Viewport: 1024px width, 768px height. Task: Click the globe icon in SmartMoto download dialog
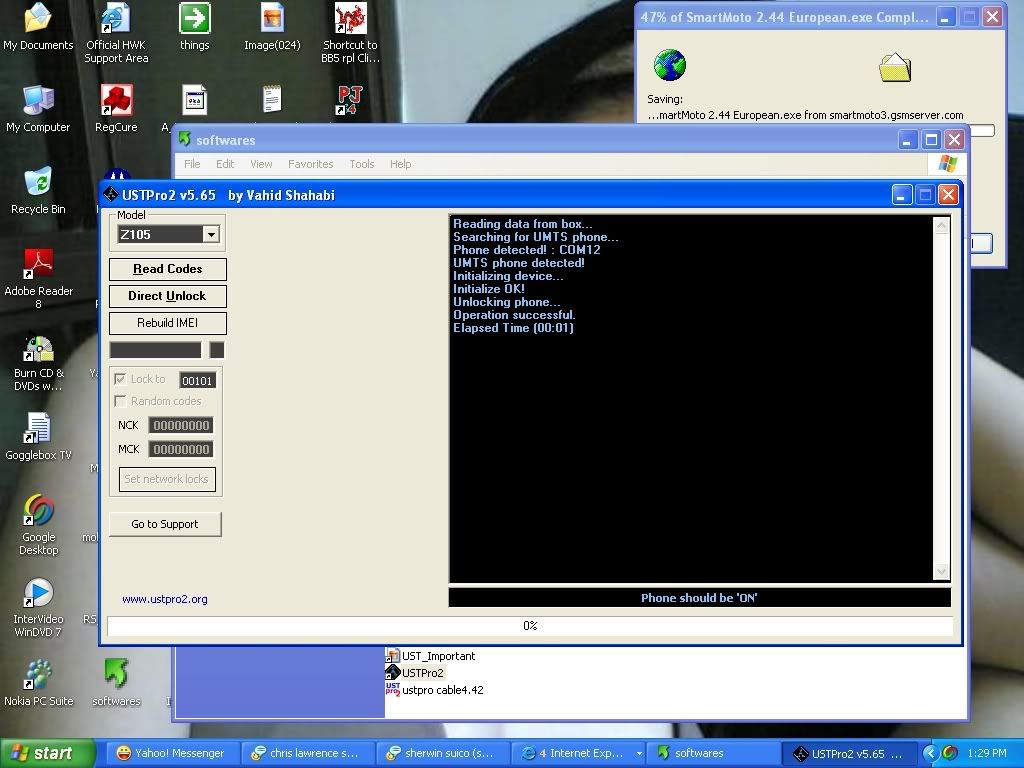click(x=669, y=65)
